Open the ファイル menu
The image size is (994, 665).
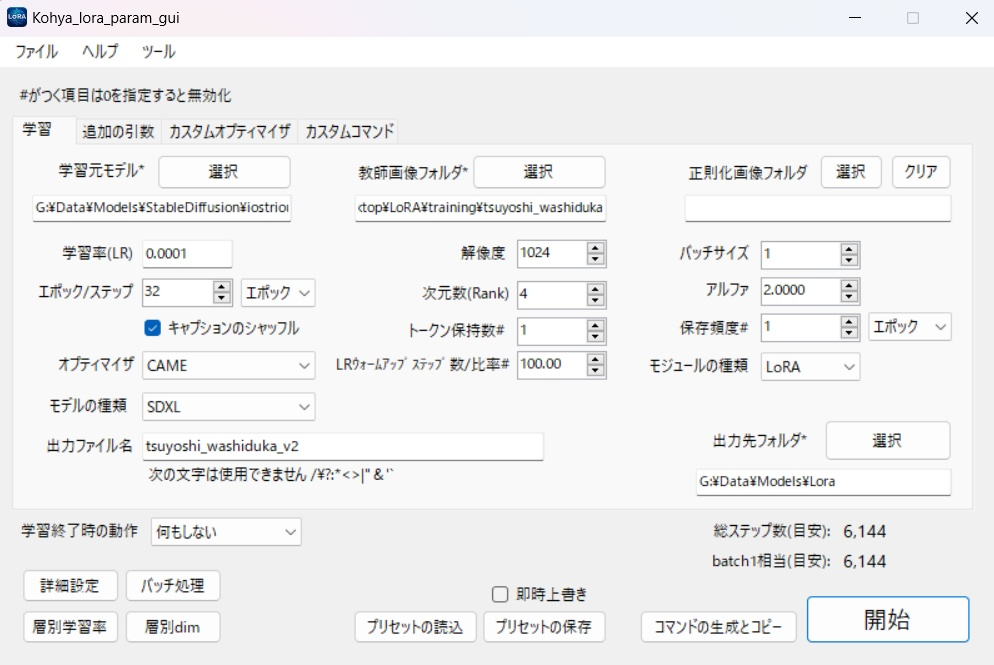click(x=37, y=51)
